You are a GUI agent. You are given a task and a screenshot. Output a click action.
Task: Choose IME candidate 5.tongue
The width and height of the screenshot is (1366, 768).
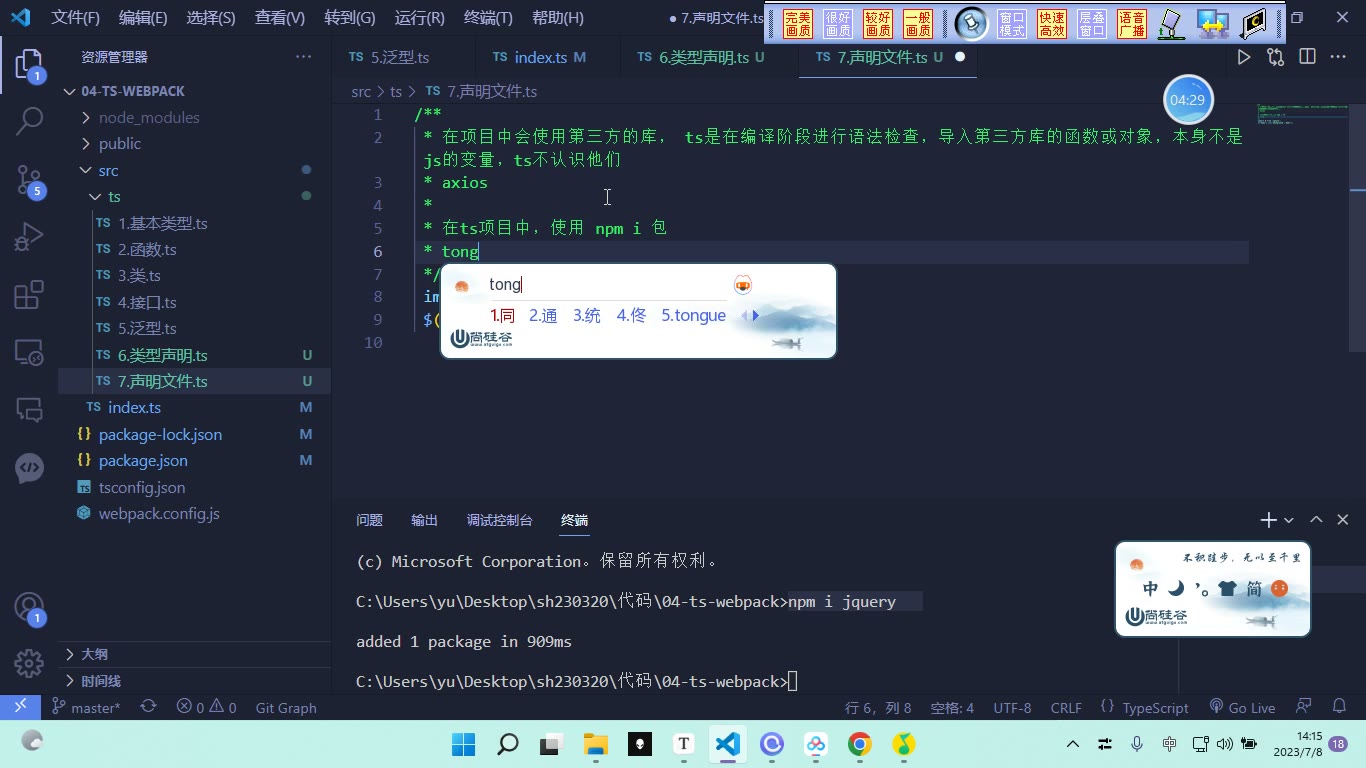click(693, 316)
